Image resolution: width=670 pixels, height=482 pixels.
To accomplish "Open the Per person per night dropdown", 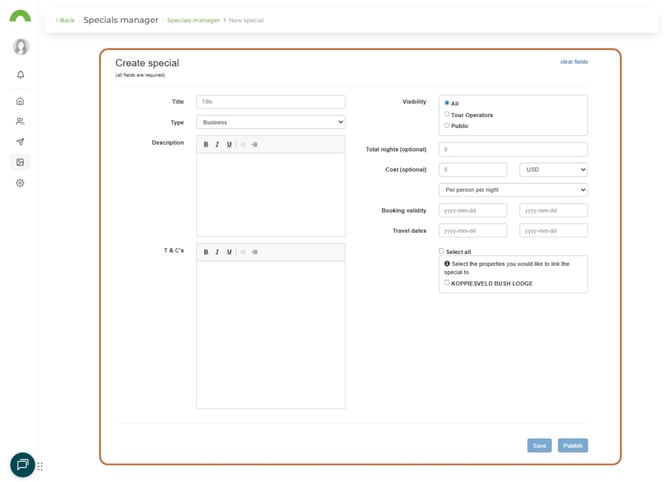I will (513, 190).
